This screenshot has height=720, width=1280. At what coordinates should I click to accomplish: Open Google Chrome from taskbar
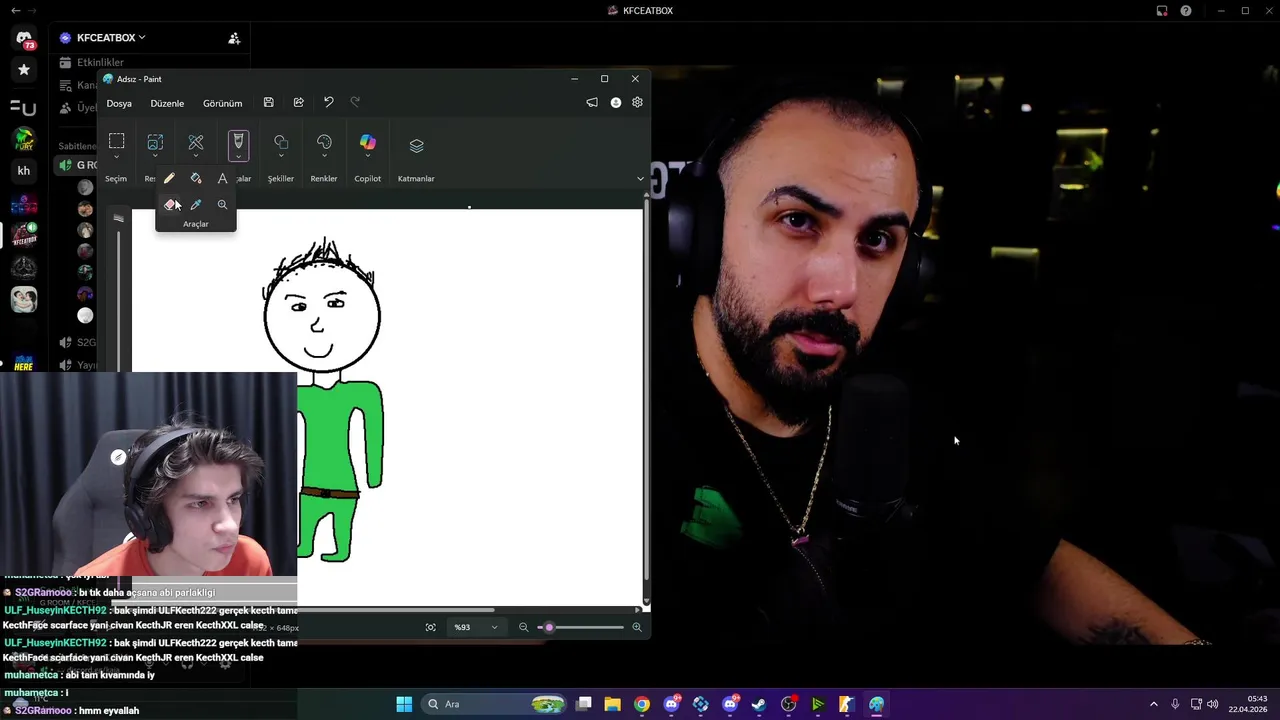[642, 704]
